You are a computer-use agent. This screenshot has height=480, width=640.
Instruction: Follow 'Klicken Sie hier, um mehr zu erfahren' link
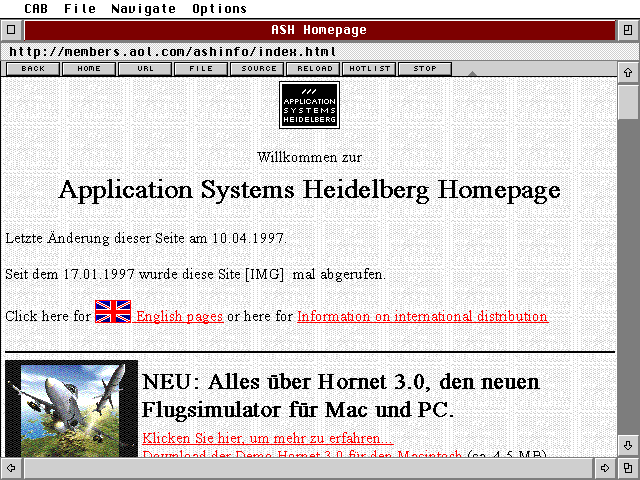coord(268,438)
